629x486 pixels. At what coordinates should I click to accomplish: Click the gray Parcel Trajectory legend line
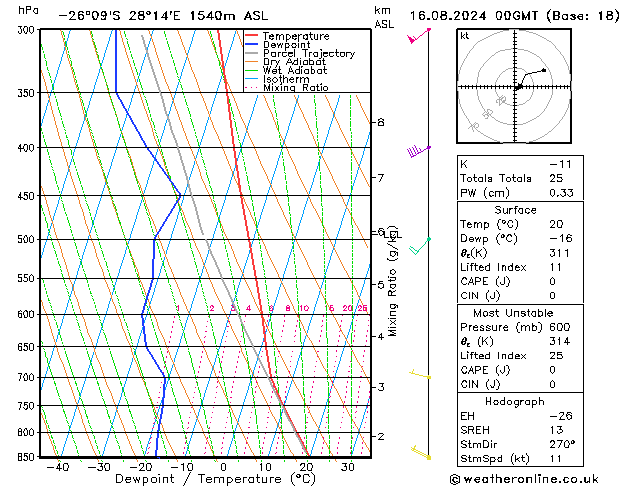point(252,53)
